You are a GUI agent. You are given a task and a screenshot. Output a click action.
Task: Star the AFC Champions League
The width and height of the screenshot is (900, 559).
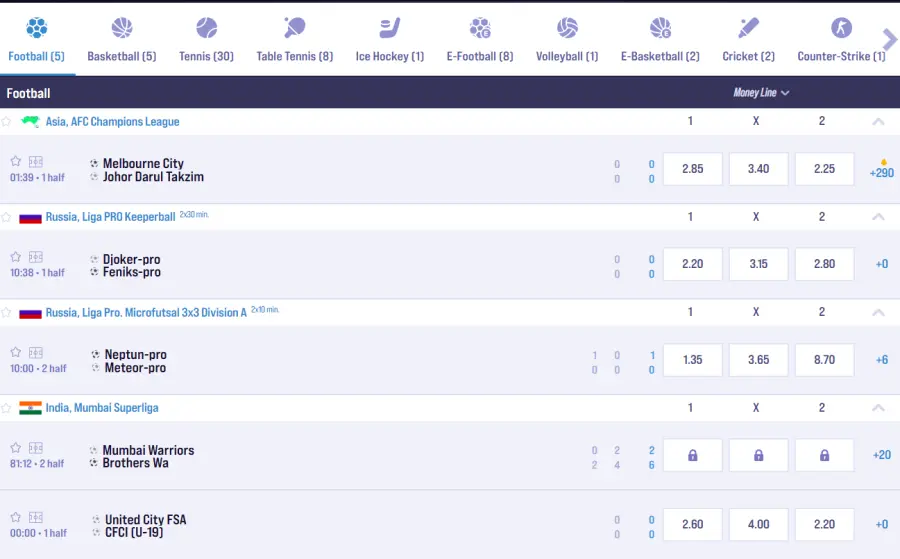[6, 122]
